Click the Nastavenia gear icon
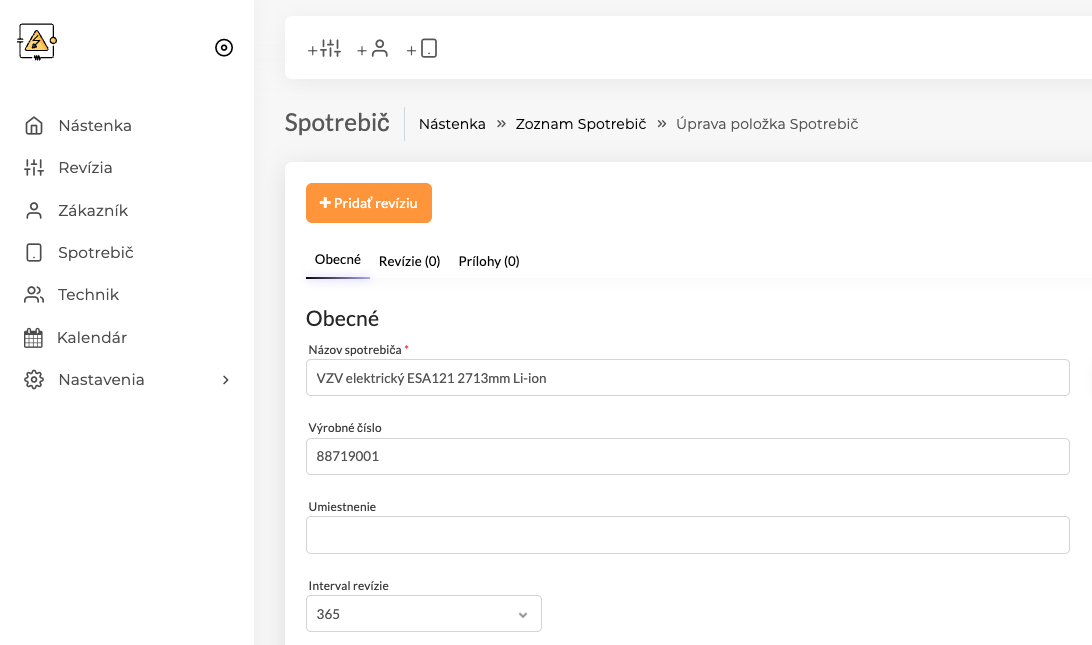The image size is (1092, 645). (x=34, y=380)
